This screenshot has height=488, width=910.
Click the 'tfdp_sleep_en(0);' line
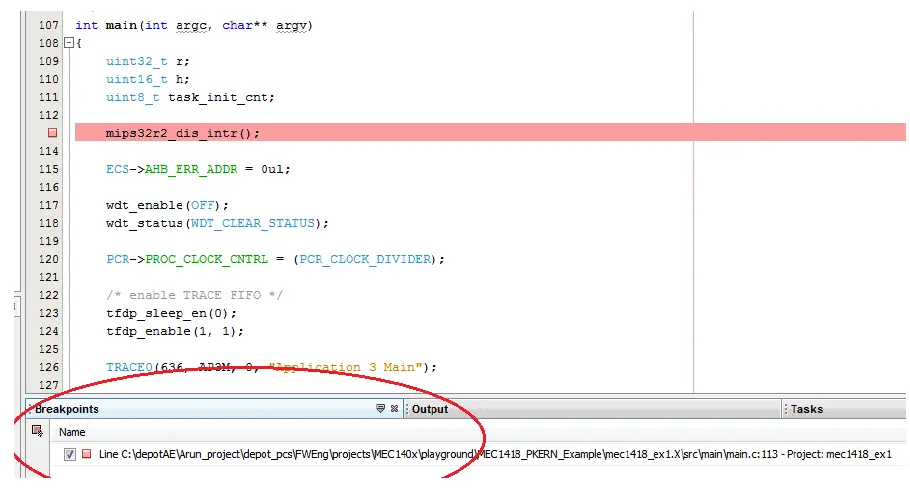(171, 313)
